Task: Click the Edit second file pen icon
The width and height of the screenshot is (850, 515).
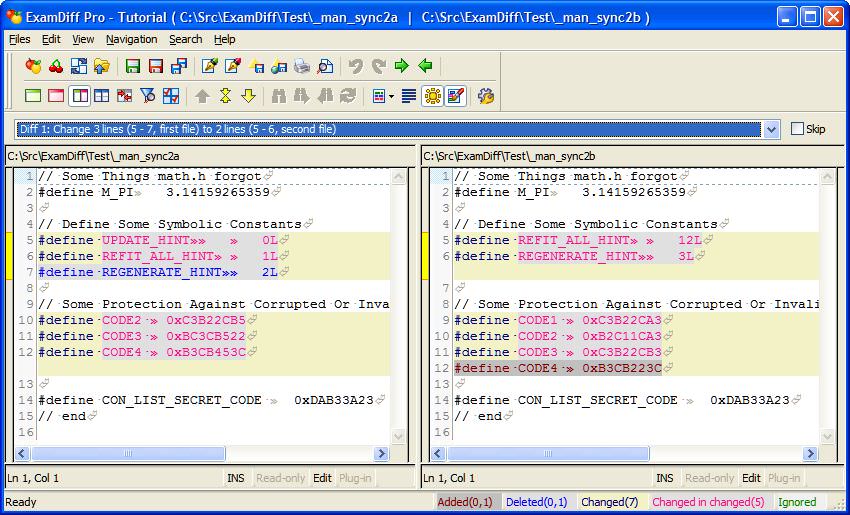Action: pos(233,66)
